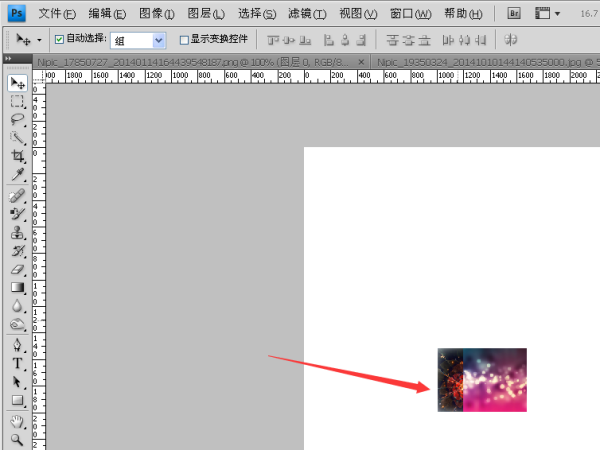The image size is (600, 450).
Task: Select the Lasso tool
Action: [x=17, y=119]
